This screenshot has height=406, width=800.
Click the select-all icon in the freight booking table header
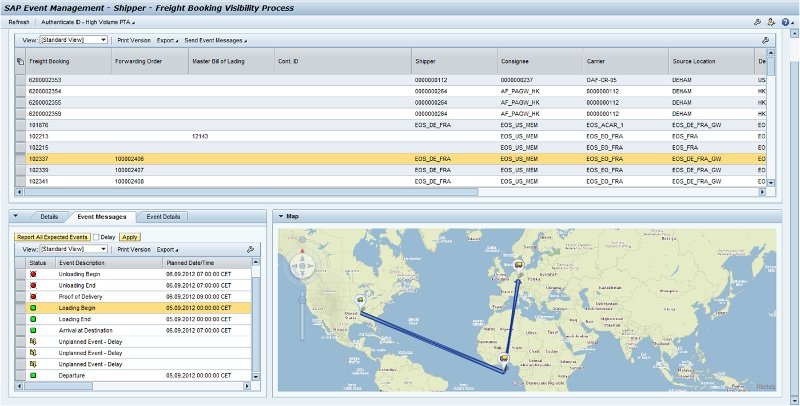(x=20, y=61)
